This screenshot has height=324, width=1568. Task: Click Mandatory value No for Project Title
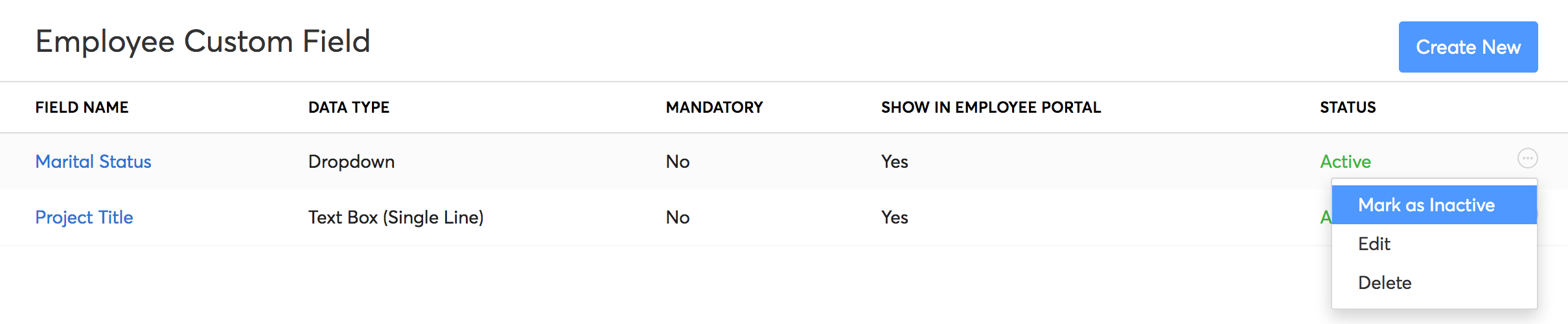(x=678, y=217)
